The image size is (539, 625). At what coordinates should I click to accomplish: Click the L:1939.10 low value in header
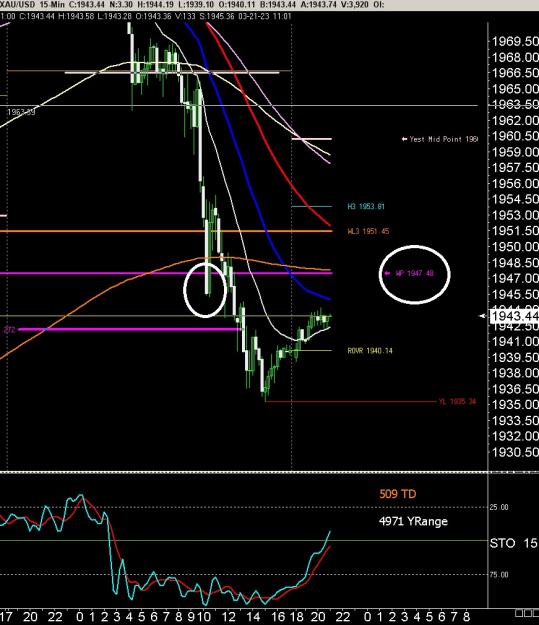[x=196, y=5]
